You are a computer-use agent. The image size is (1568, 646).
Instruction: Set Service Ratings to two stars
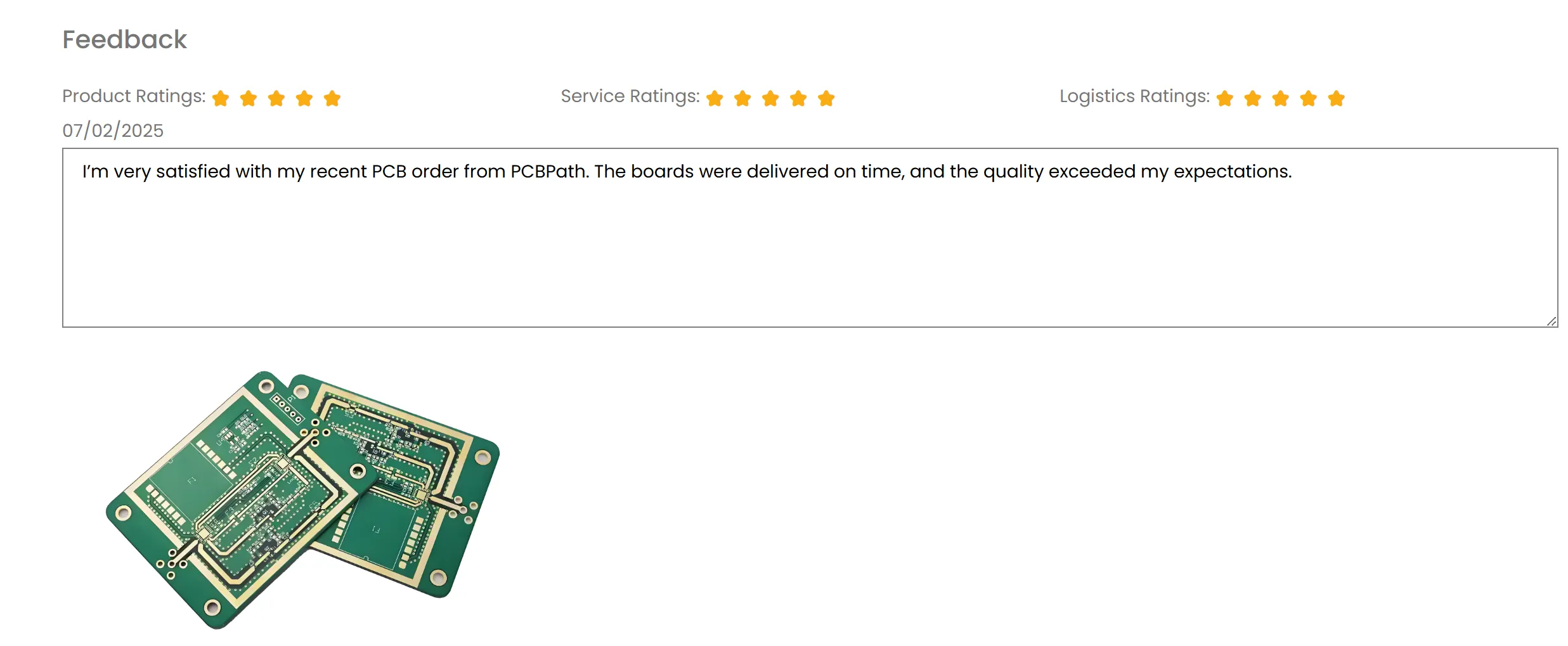click(x=742, y=98)
